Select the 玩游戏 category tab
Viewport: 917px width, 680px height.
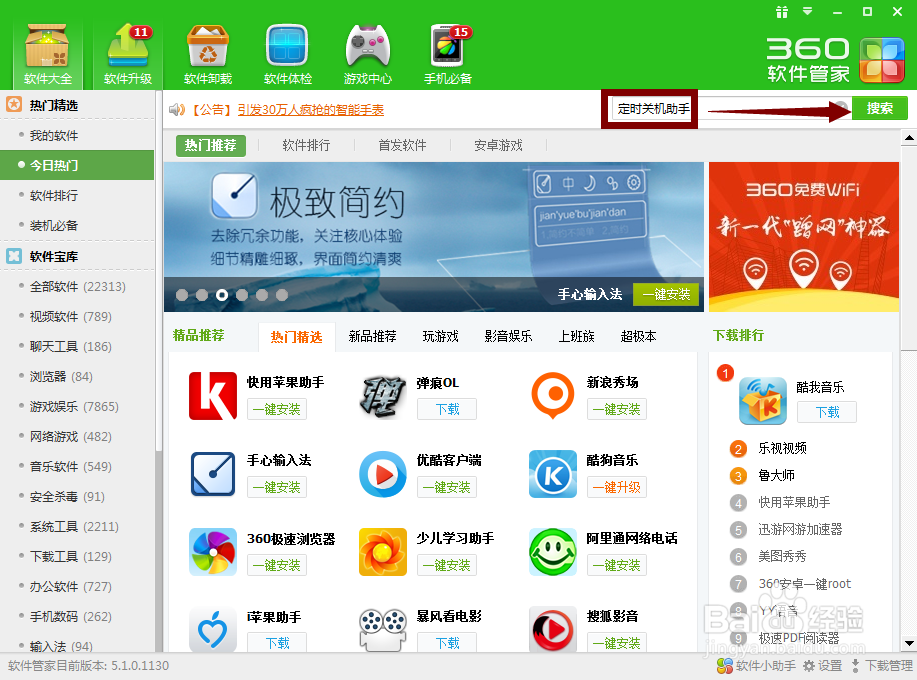point(440,336)
